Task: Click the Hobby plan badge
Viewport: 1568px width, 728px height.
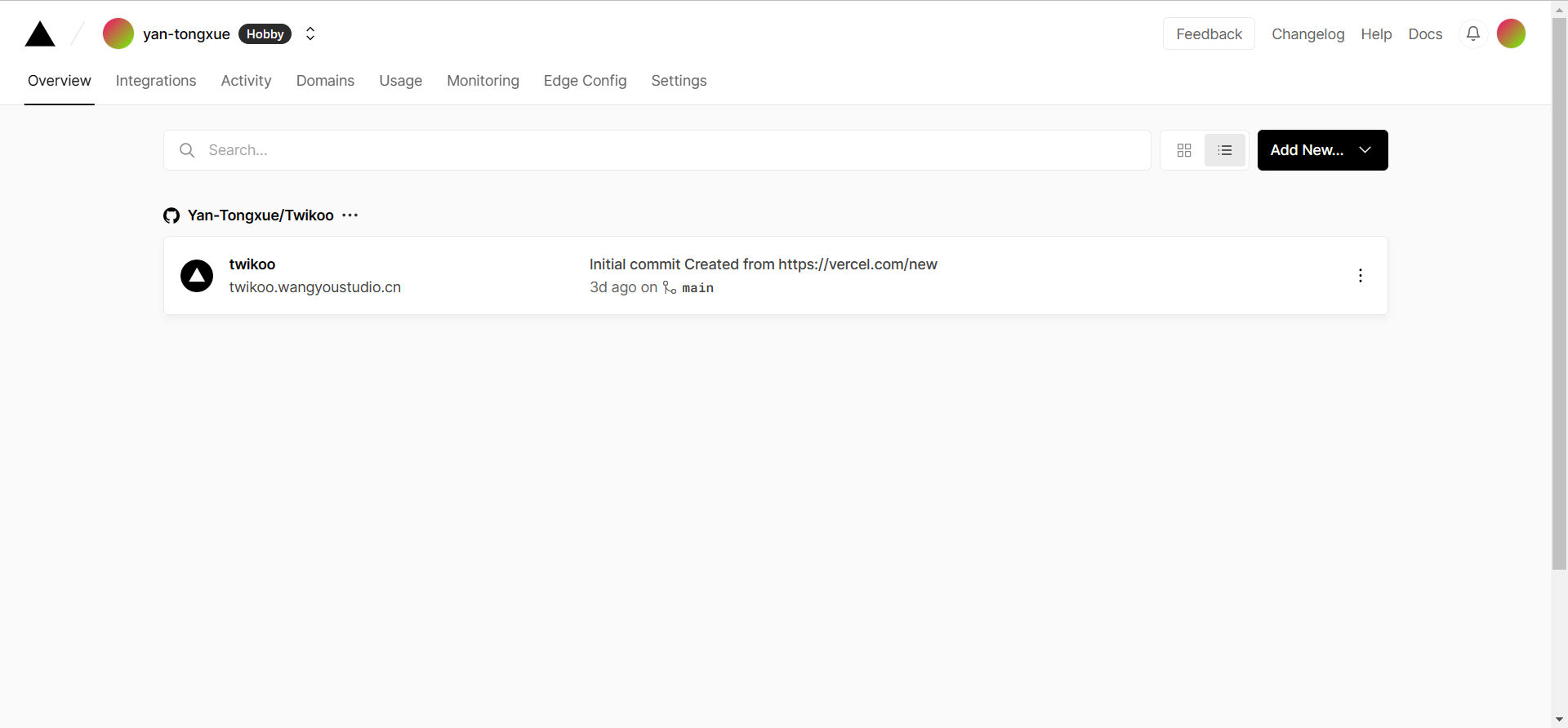Action: tap(265, 34)
